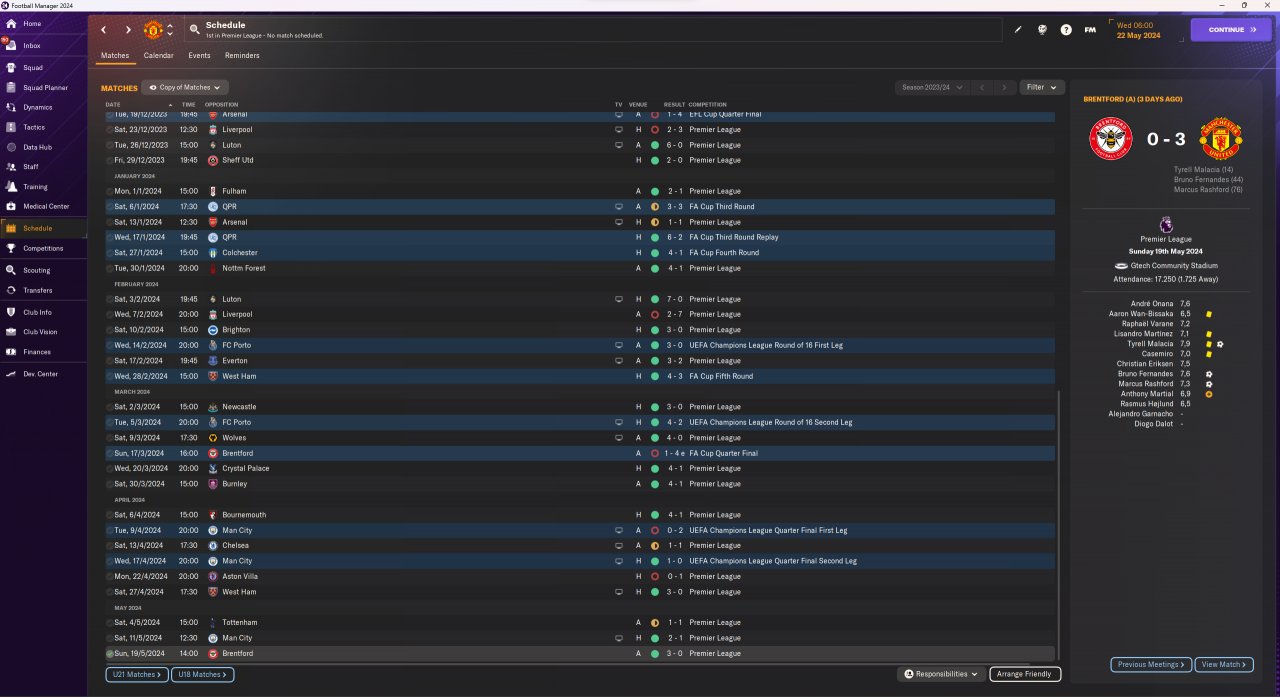
Task: Open the Inbox sidebar icon
Action: pos(11,45)
